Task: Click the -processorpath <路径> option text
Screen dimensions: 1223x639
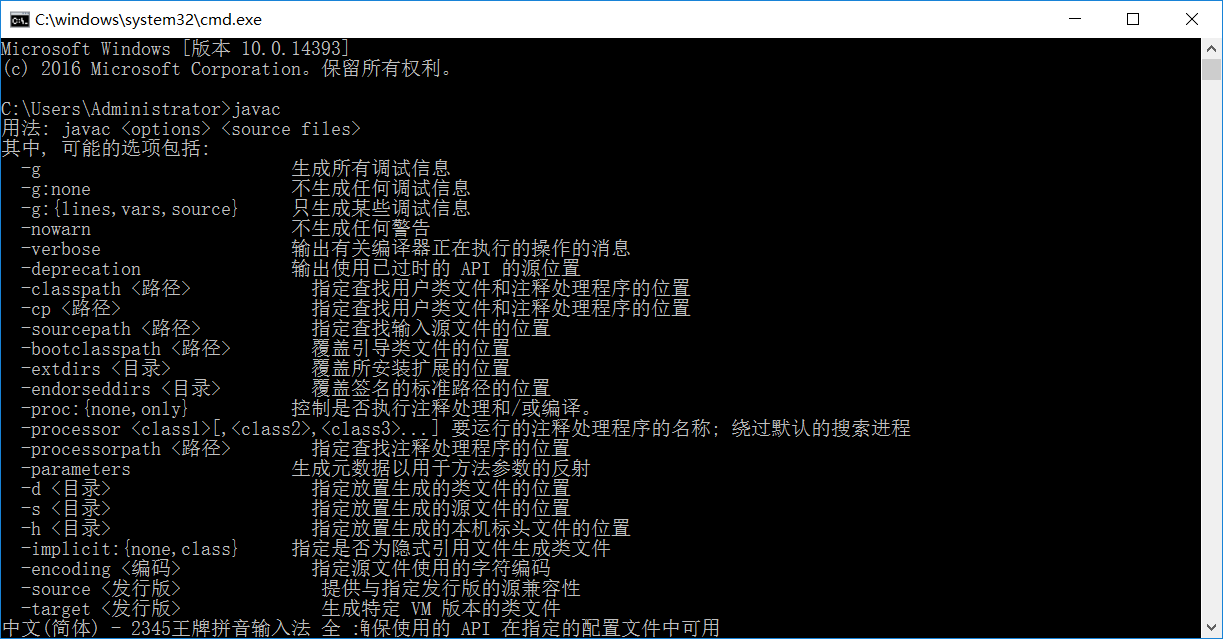Action: coord(126,449)
